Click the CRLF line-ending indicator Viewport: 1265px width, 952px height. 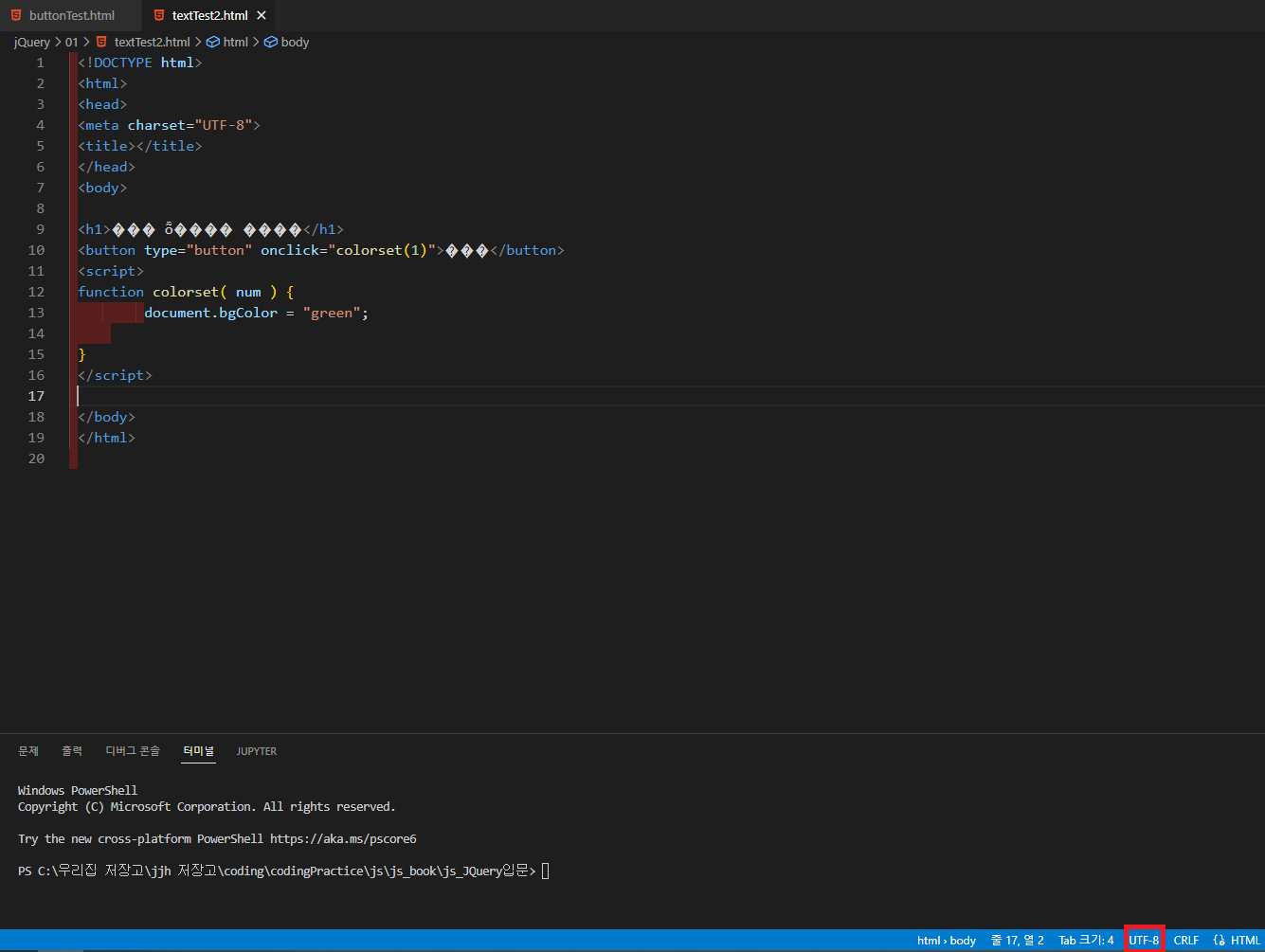click(1185, 940)
